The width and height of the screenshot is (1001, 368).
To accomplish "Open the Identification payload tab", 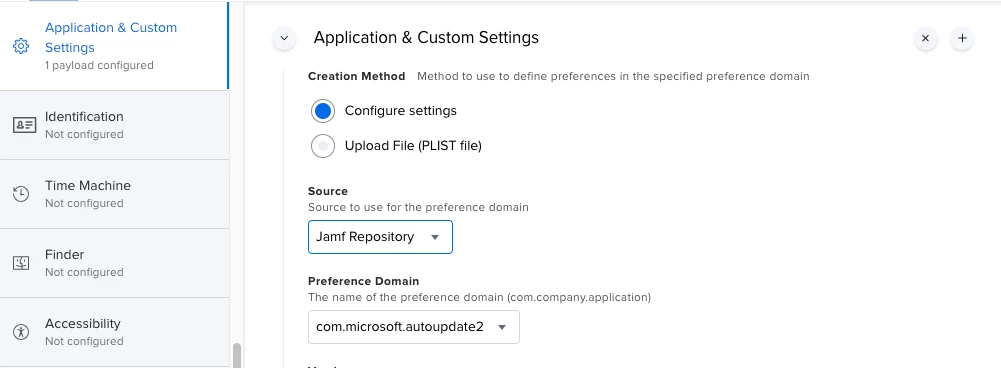I will [x=114, y=125].
